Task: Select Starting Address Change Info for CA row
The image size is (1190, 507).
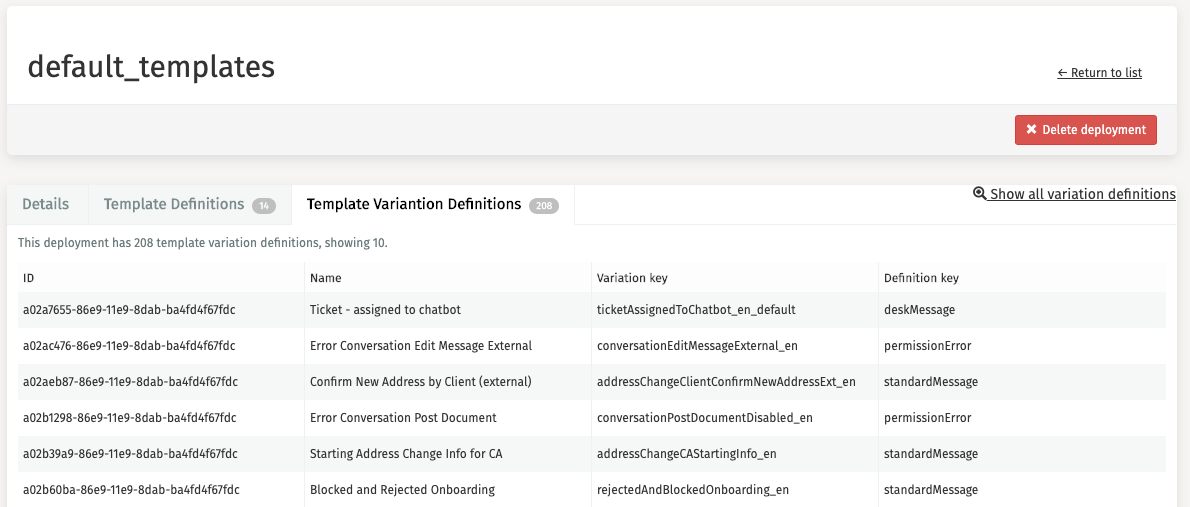Action: click(406, 454)
